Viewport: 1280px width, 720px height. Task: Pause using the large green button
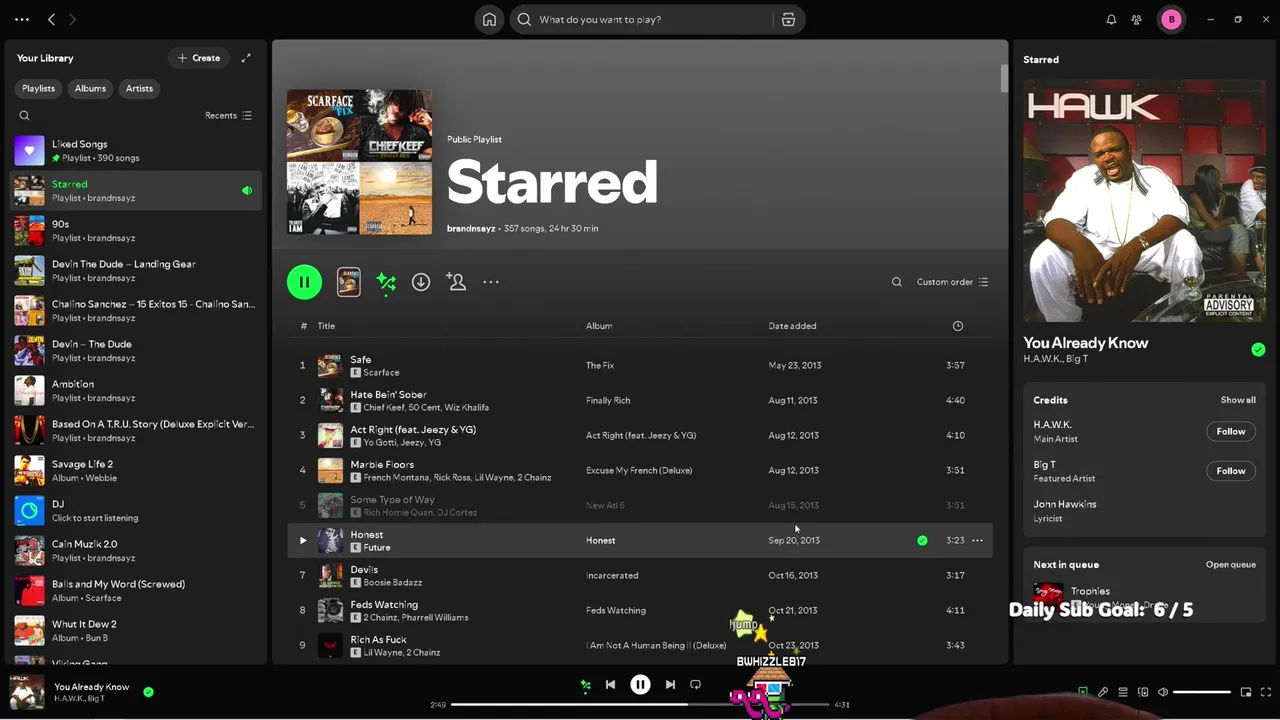tap(304, 282)
